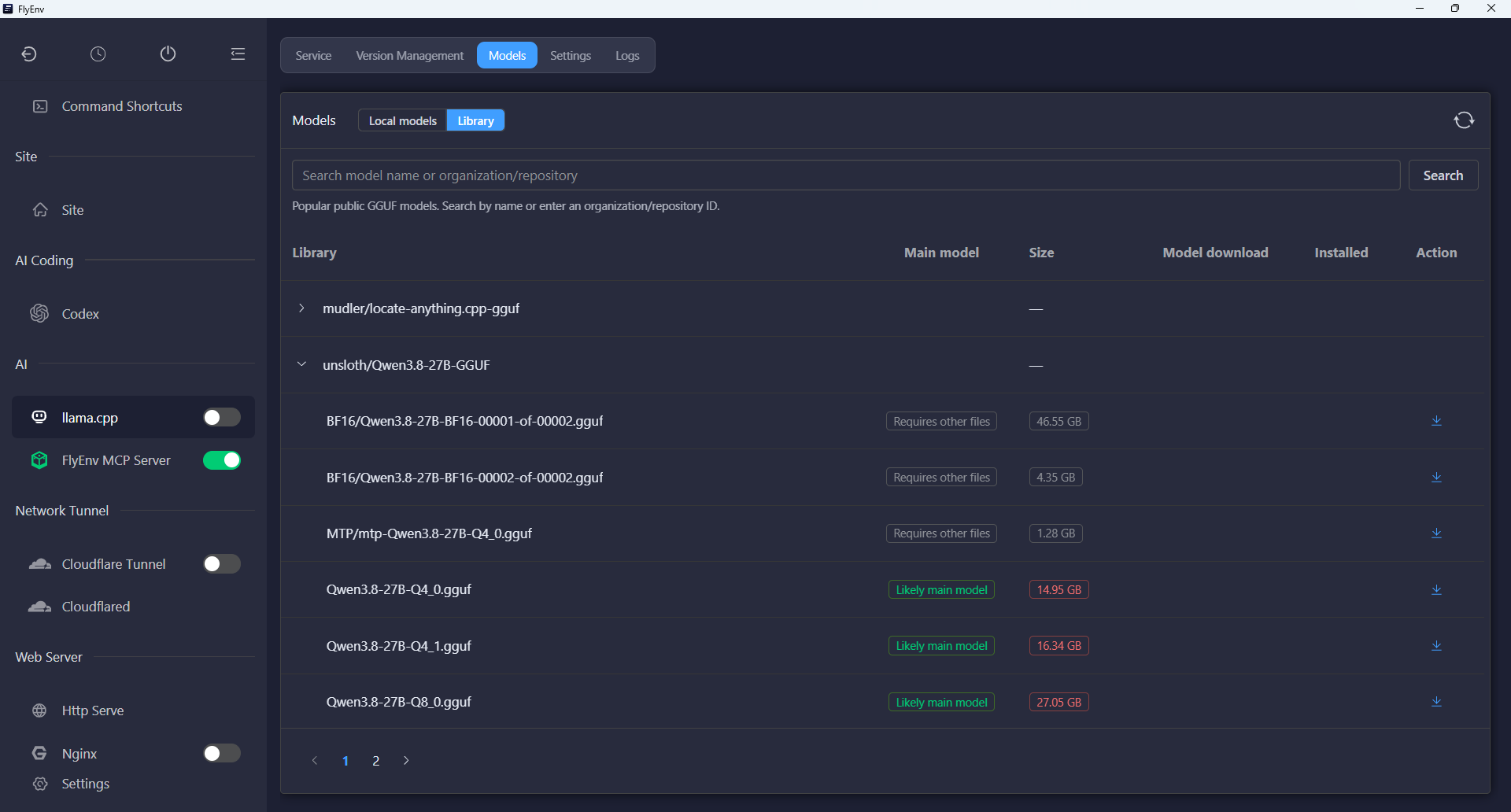Go to the next page of results

point(406,761)
